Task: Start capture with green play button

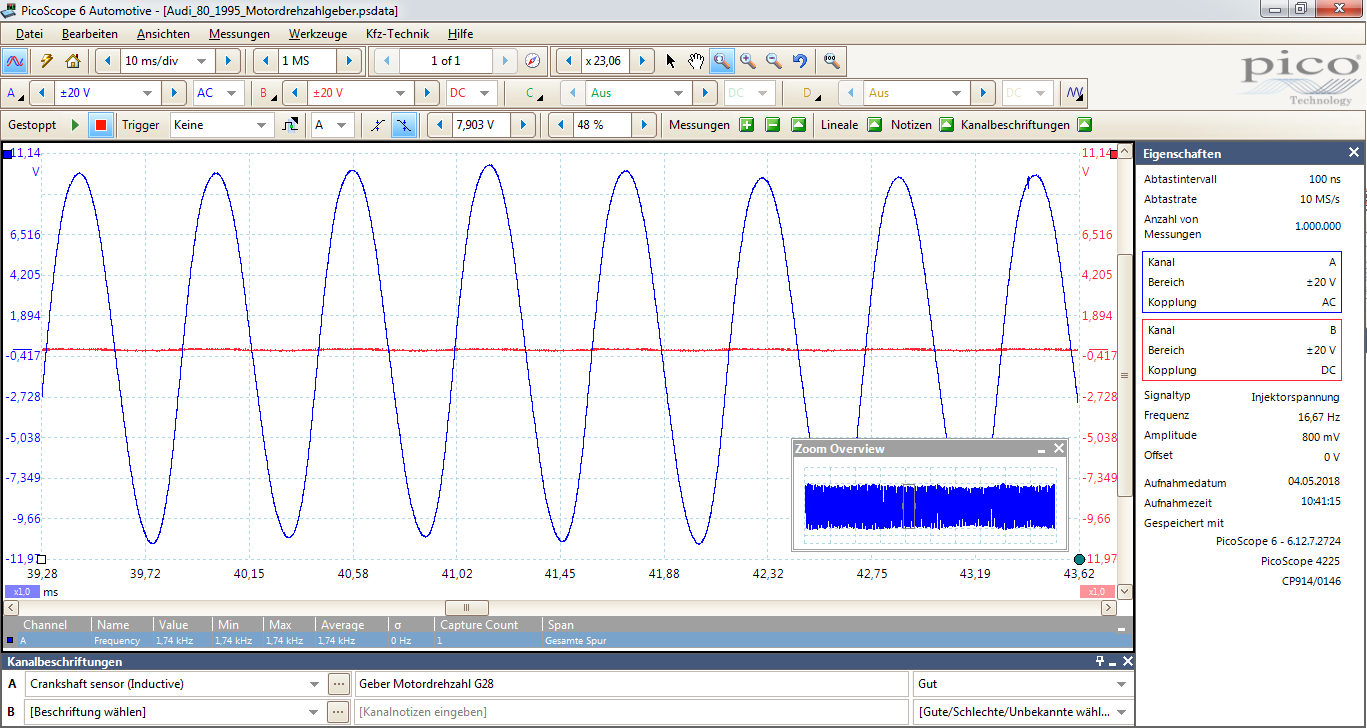Action: tap(75, 125)
